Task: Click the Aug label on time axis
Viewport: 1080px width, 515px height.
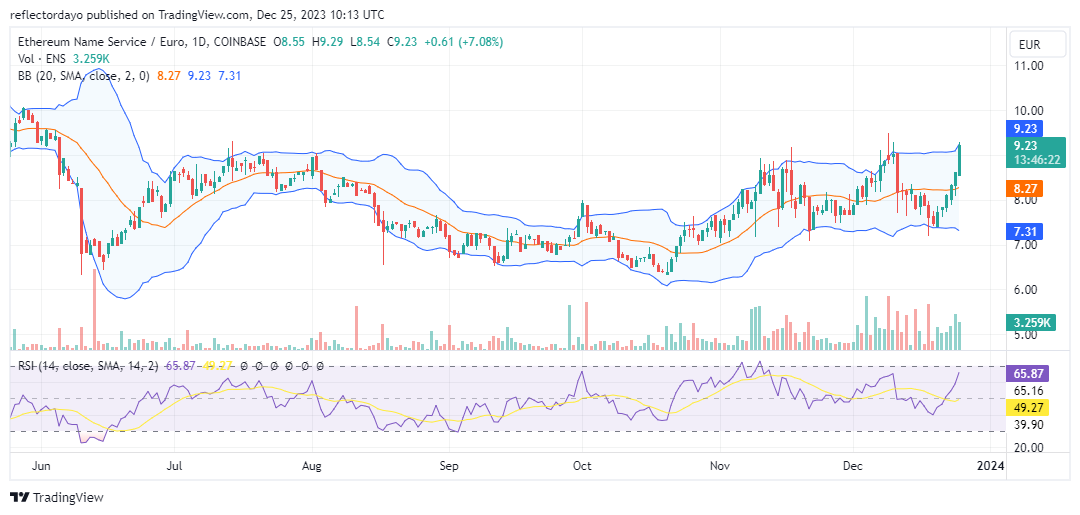Action: click(313, 465)
